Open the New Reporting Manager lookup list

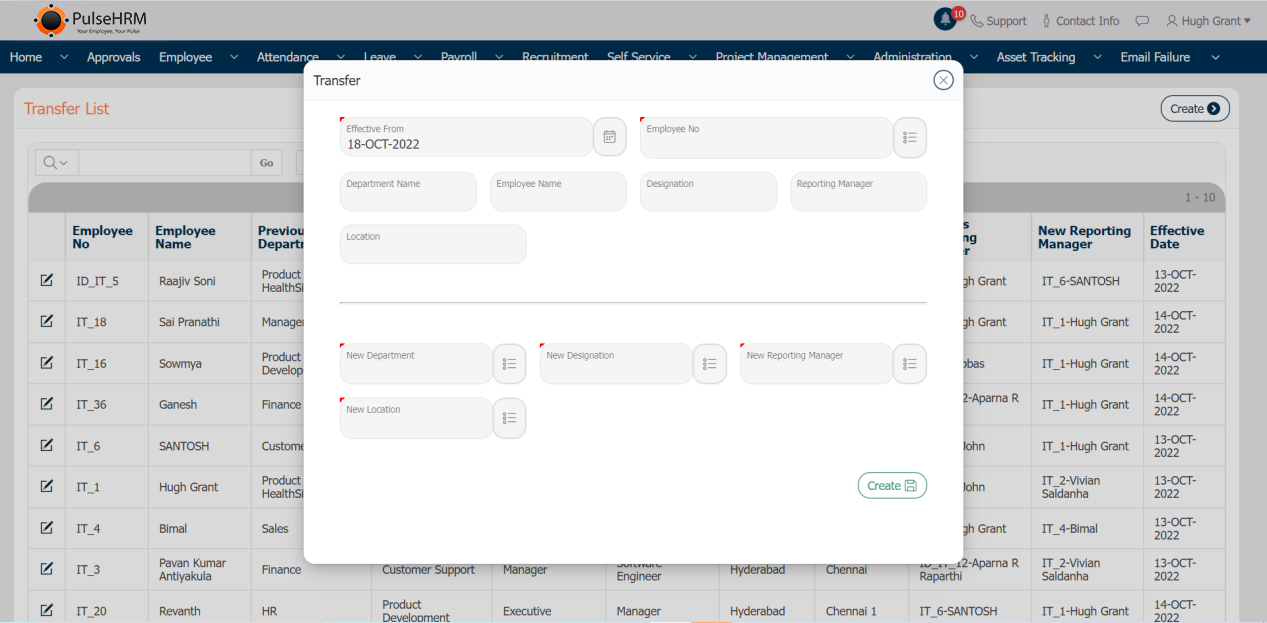coord(909,364)
